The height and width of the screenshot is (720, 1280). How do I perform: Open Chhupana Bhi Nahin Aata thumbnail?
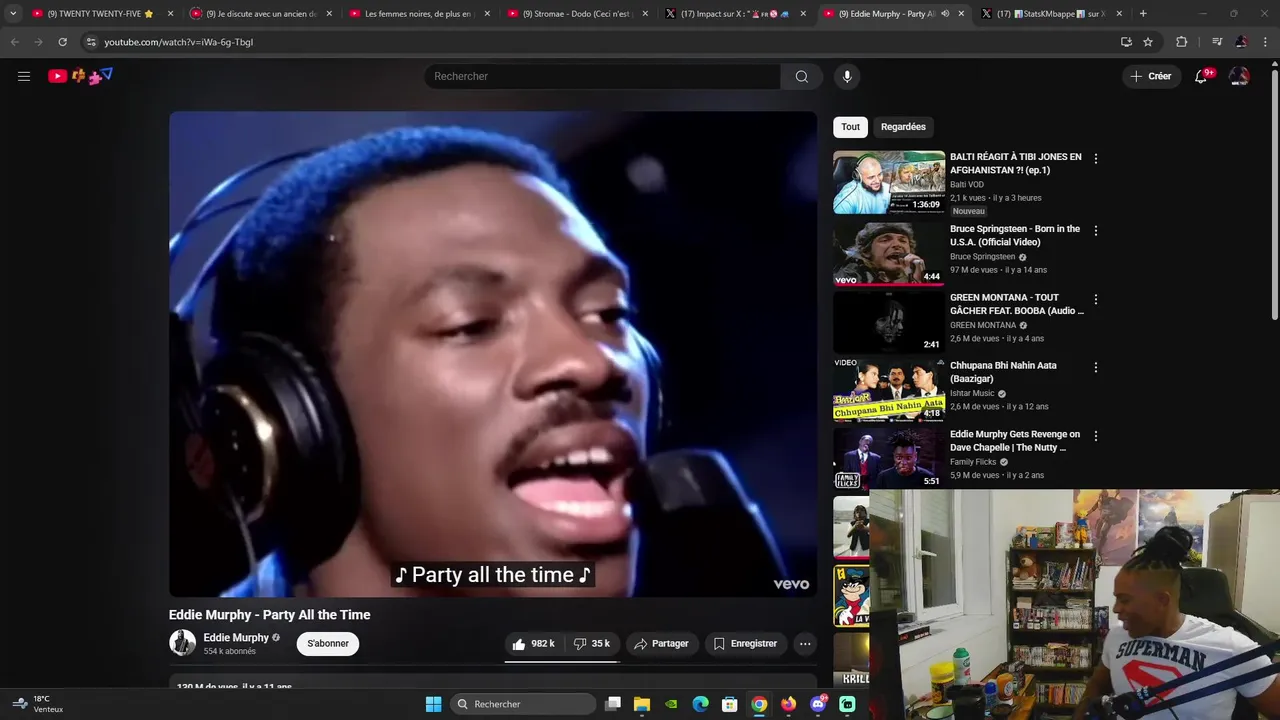pos(889,391)
